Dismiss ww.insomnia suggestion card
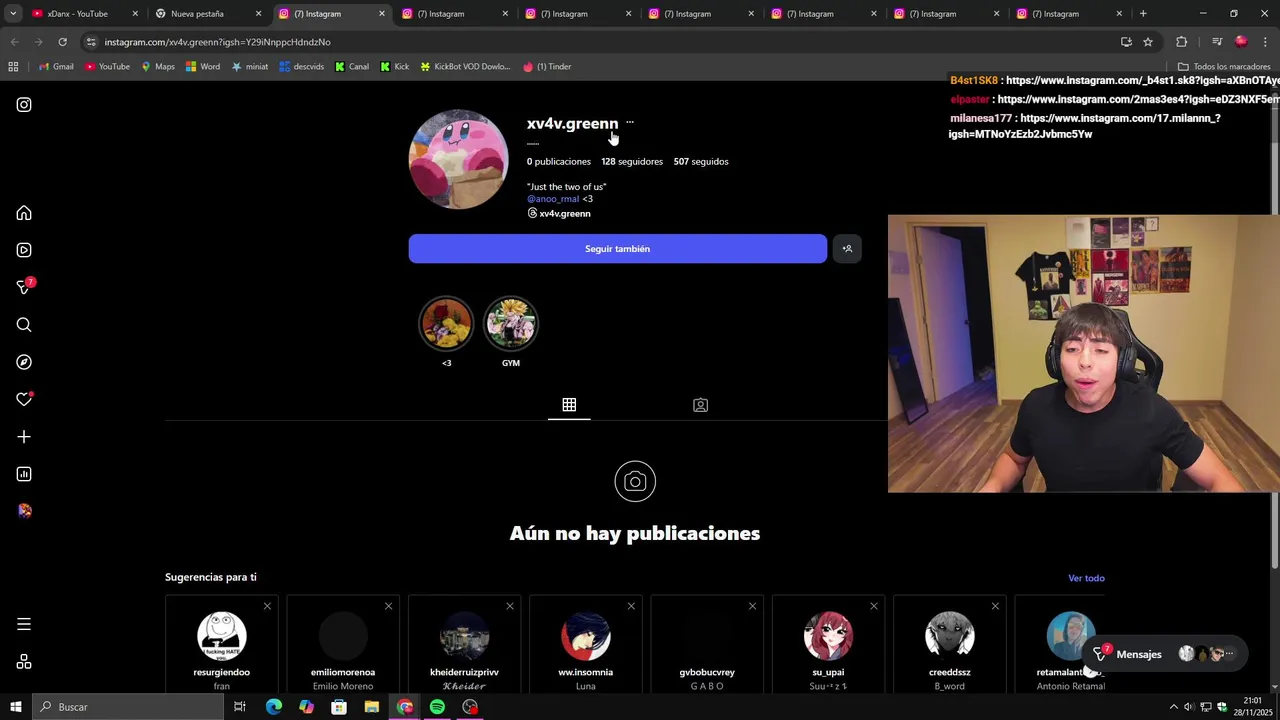Viewport: 1280px width, 720px height. tap(631, 606)
